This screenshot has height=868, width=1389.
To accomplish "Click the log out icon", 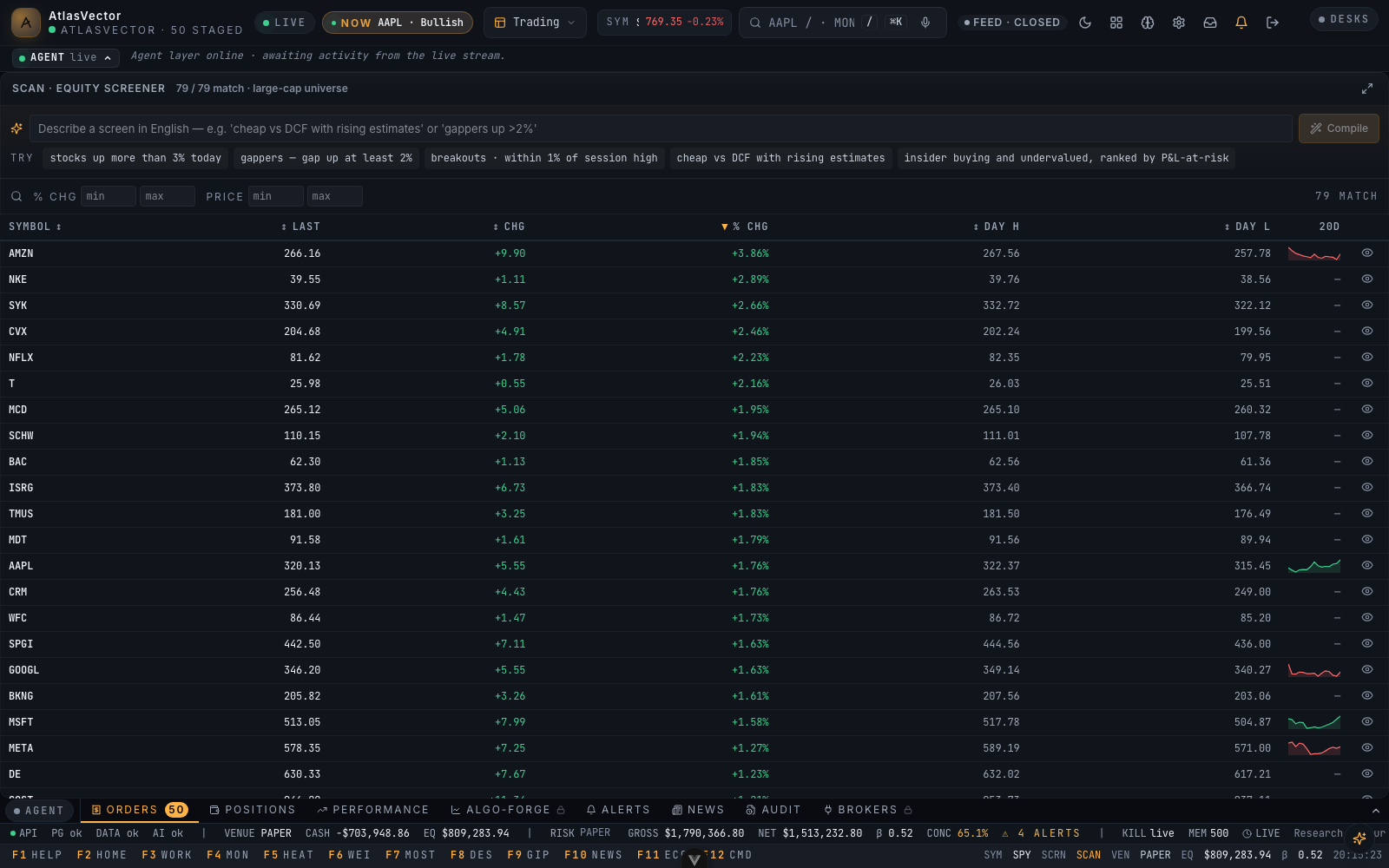I will (1273, 23).
